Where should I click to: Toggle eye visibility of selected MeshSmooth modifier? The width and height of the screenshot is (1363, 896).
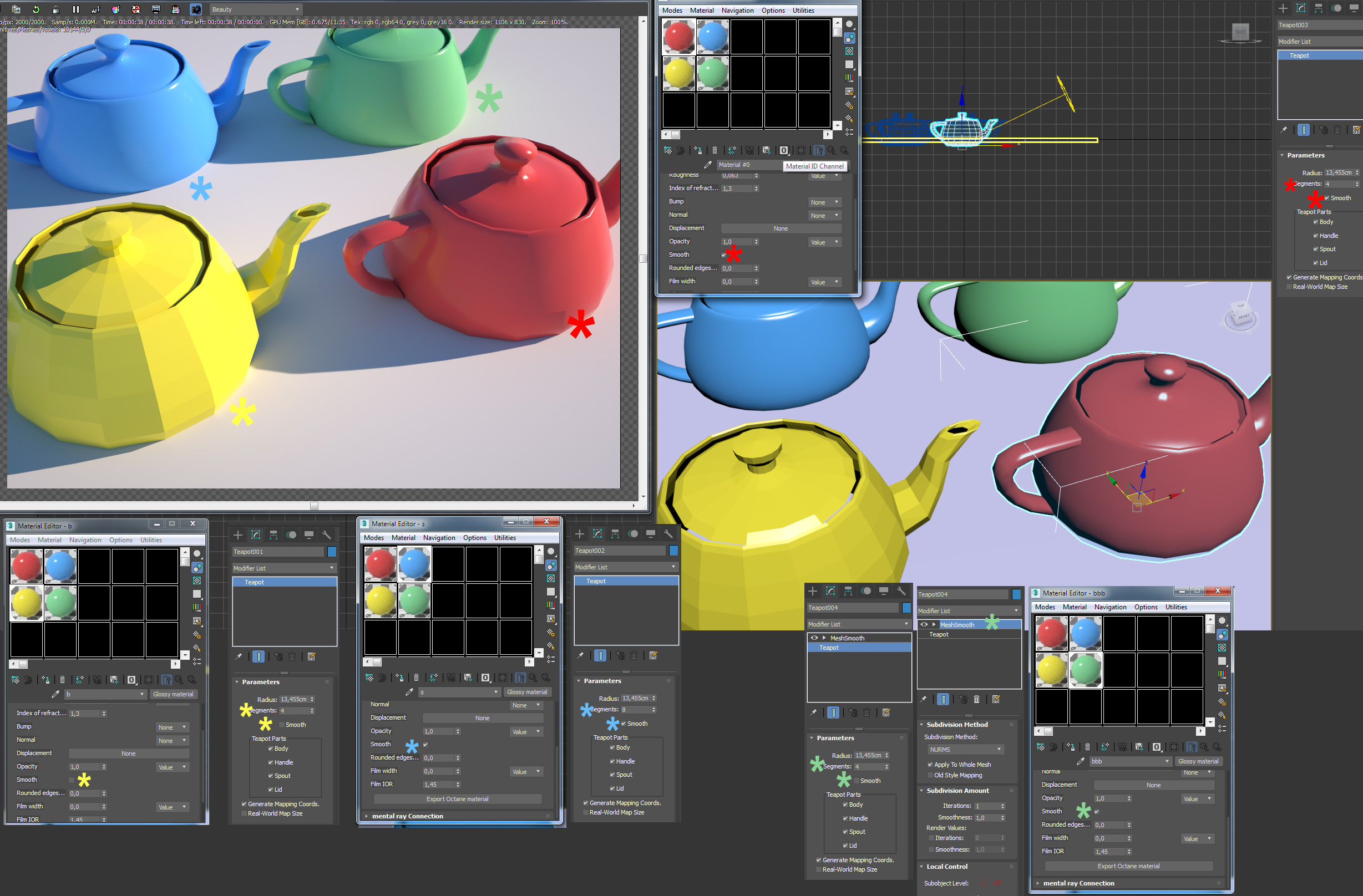click(x=924, y=625)
